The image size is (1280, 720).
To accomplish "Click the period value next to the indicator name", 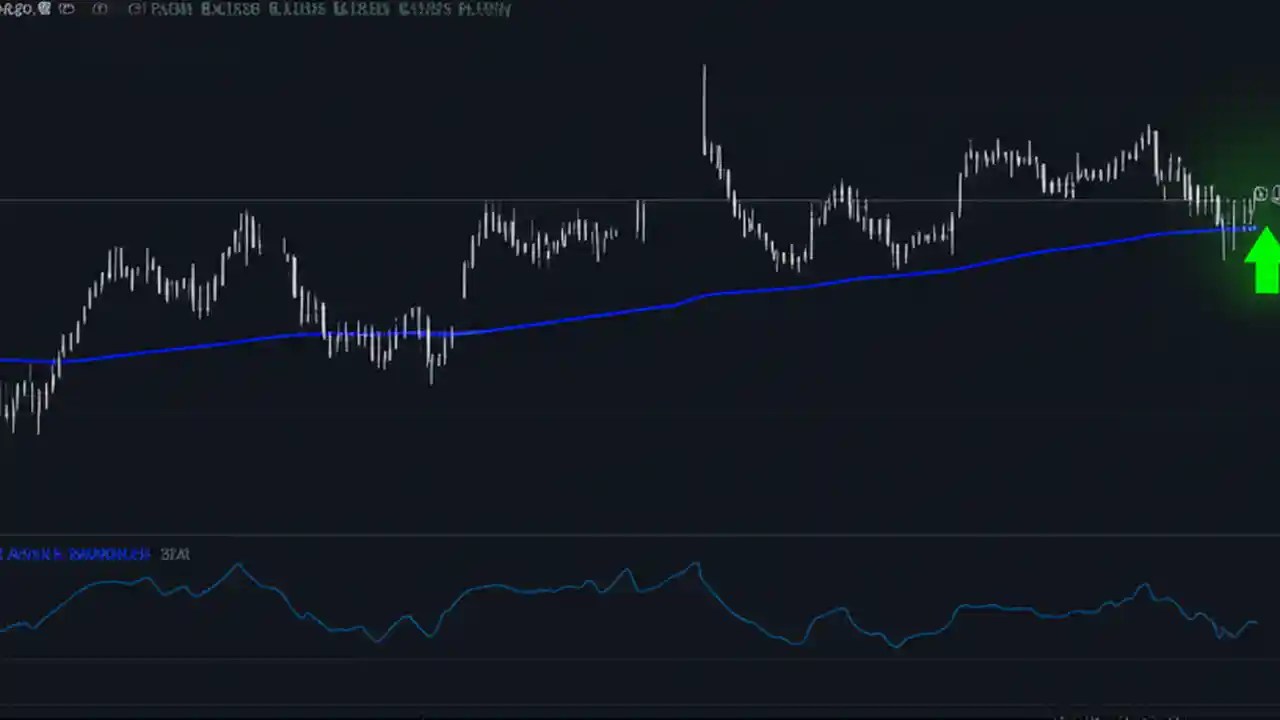I will [176, 554].
